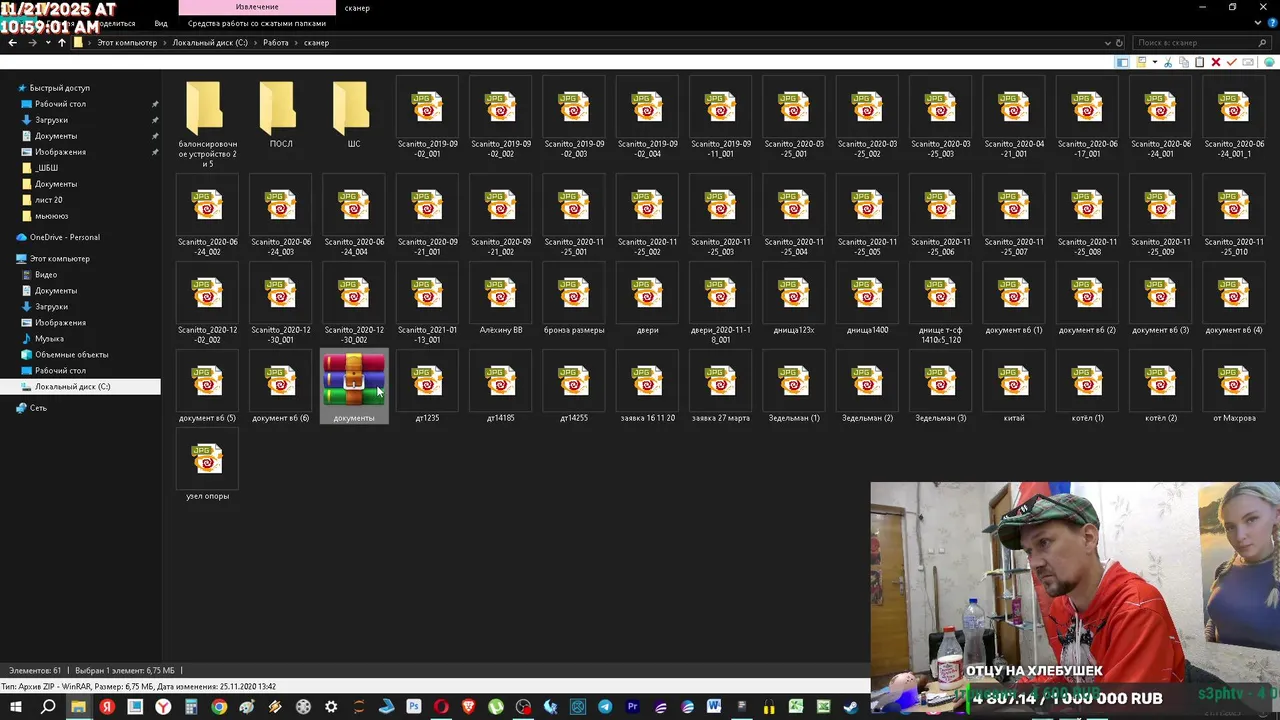Open the "_ШБШ" folder in sidebar
1280x720 pixels.
click(46, 168)
